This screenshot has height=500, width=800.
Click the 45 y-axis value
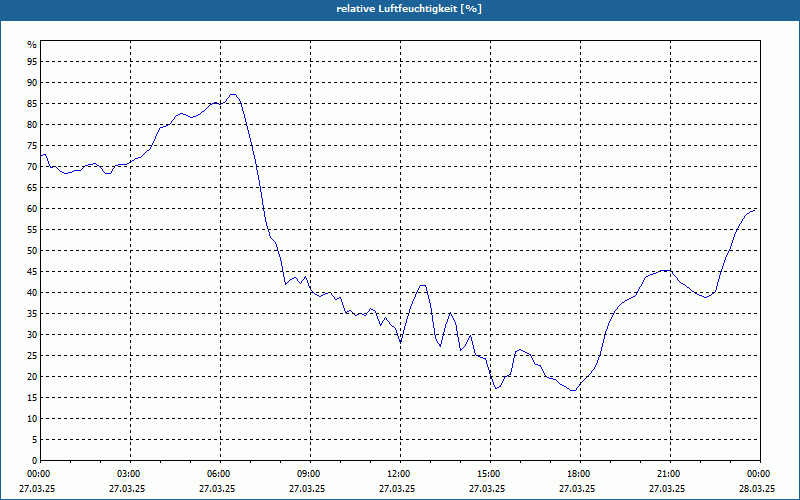[x=32, y=271]
